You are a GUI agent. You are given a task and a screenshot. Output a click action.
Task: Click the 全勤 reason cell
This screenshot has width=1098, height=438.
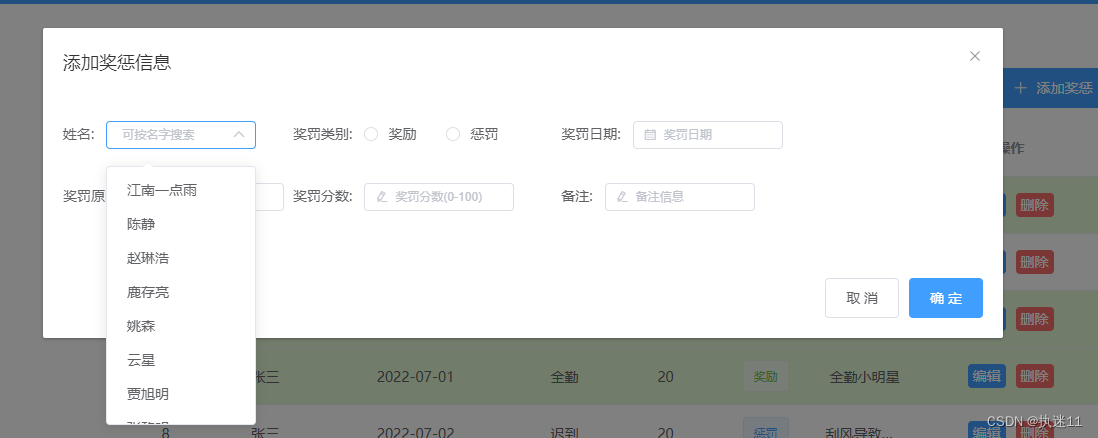564,377
